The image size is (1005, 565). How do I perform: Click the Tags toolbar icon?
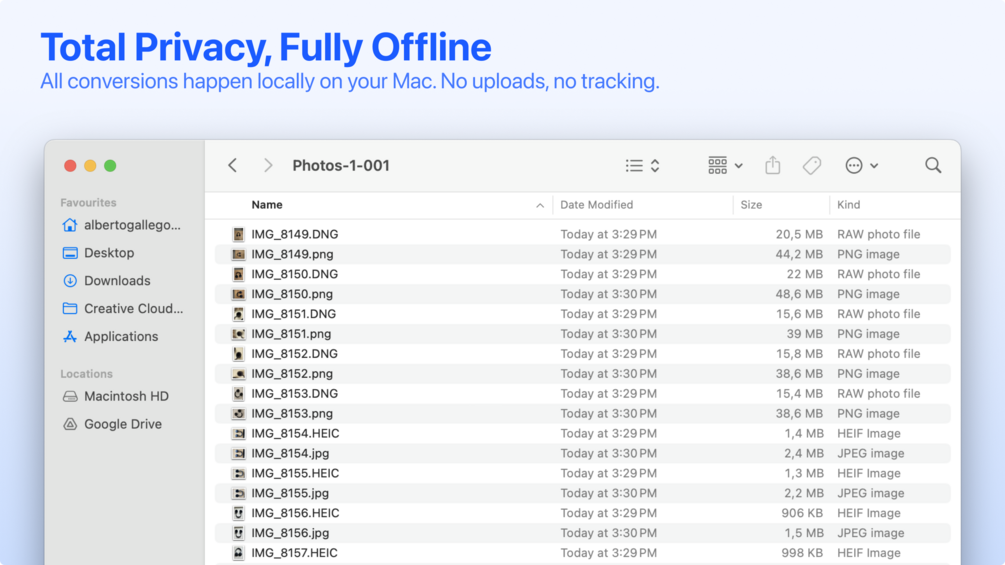[811, 165]
